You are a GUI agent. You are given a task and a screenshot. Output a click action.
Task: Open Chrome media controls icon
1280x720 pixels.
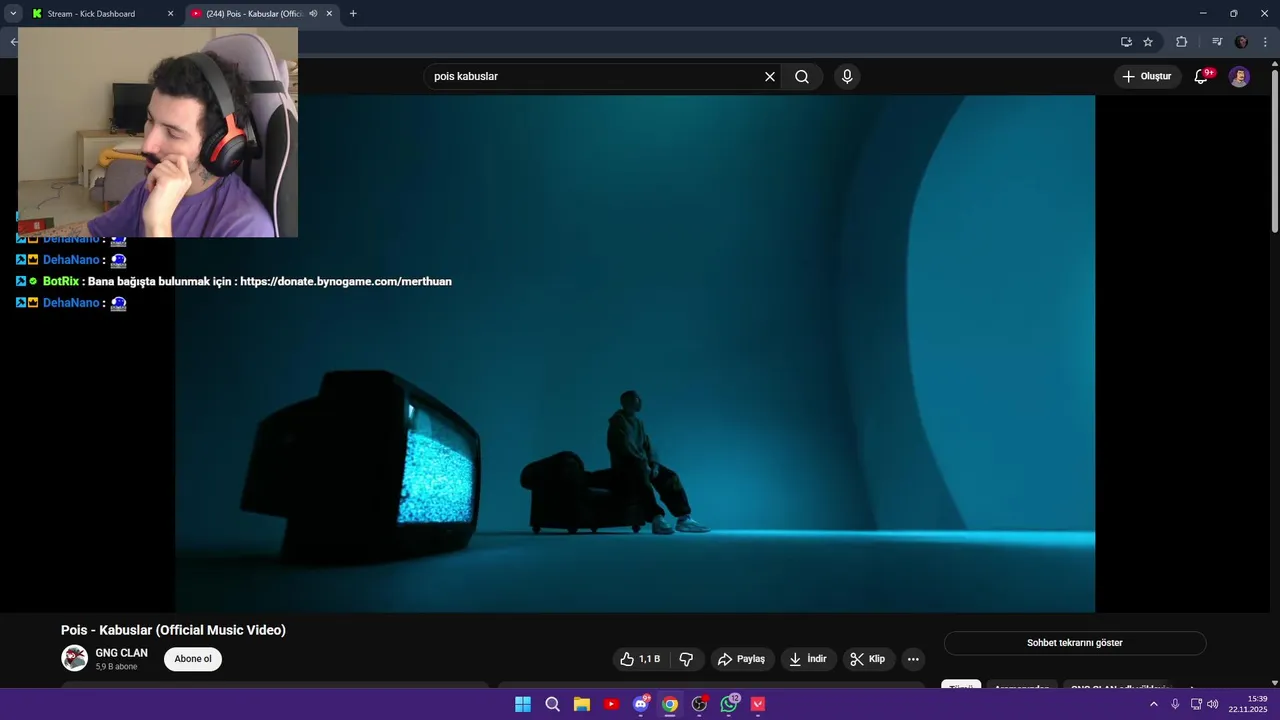[x=1217, y=42]
